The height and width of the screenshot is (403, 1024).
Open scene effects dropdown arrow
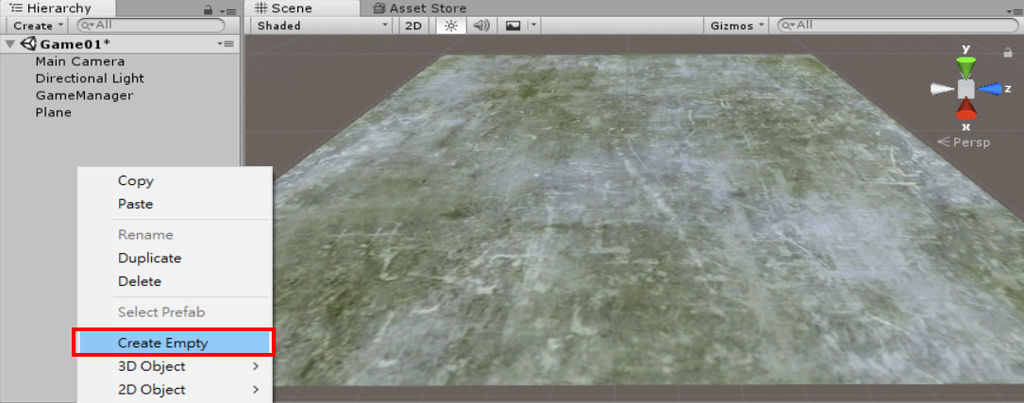[534, 25]
